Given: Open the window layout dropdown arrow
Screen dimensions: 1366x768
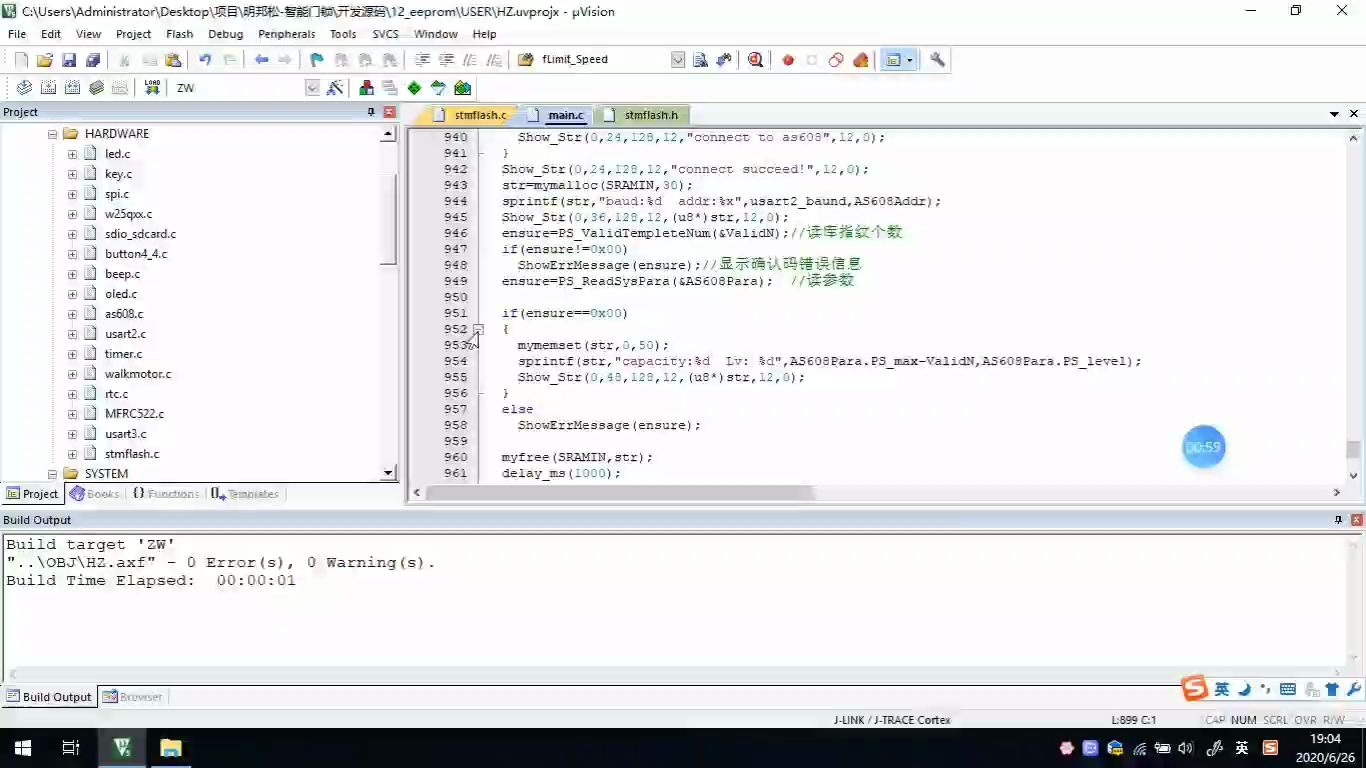Looking at the screenshot, I should click(909, 60).
